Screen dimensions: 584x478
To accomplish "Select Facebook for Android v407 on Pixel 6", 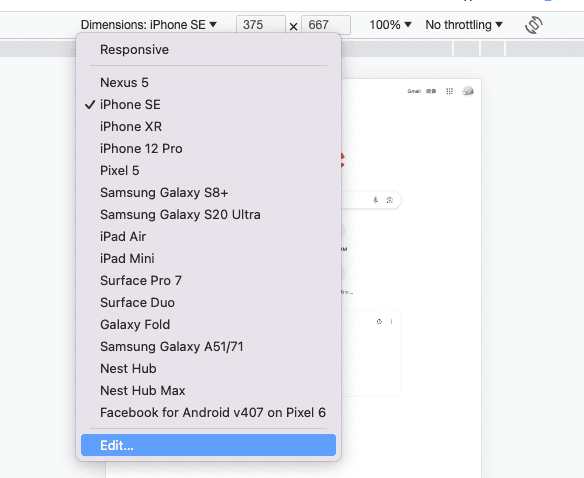I will 208,412.
